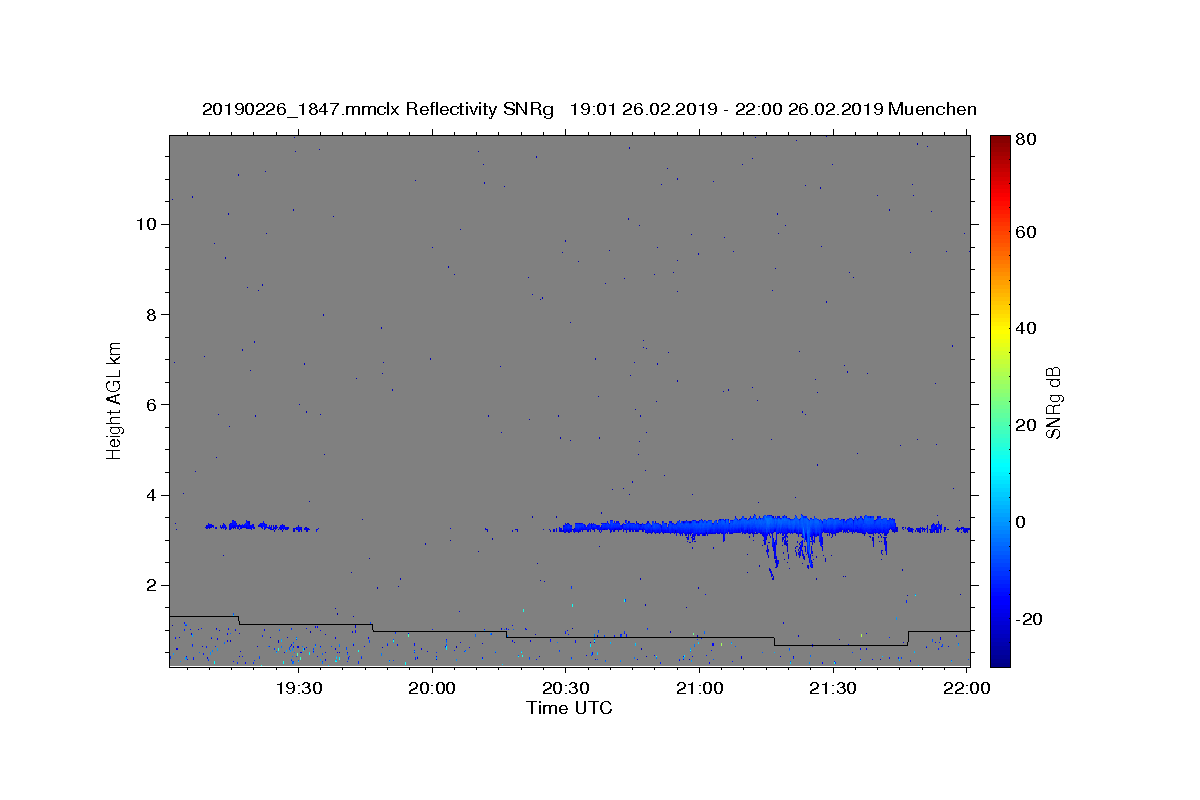Click the dark blue bottom of the colorbar
Viewport: 1200px width, 800px height.
pyautogui.click(x=1000, y=656)
